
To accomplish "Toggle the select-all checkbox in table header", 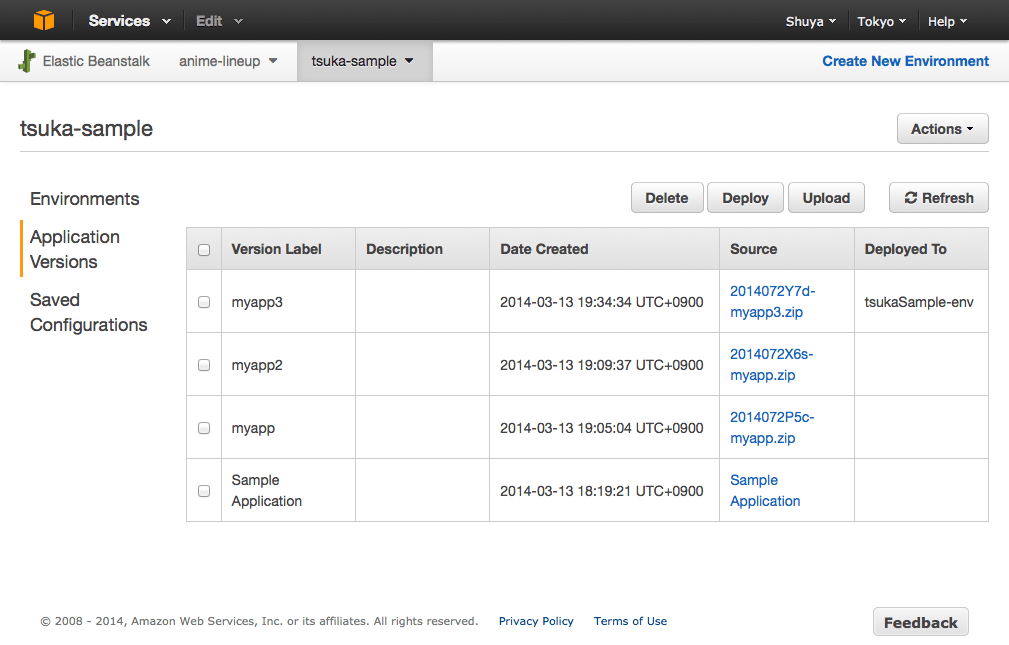I will 204,250.
